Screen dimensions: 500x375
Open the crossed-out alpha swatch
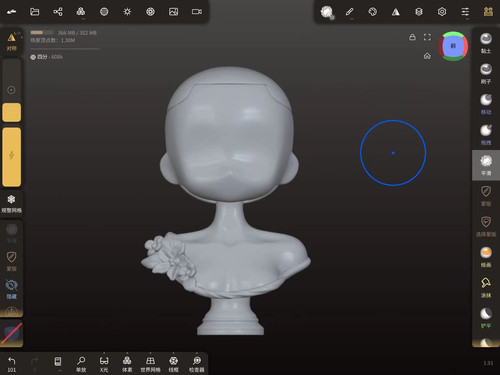(12, 333)
